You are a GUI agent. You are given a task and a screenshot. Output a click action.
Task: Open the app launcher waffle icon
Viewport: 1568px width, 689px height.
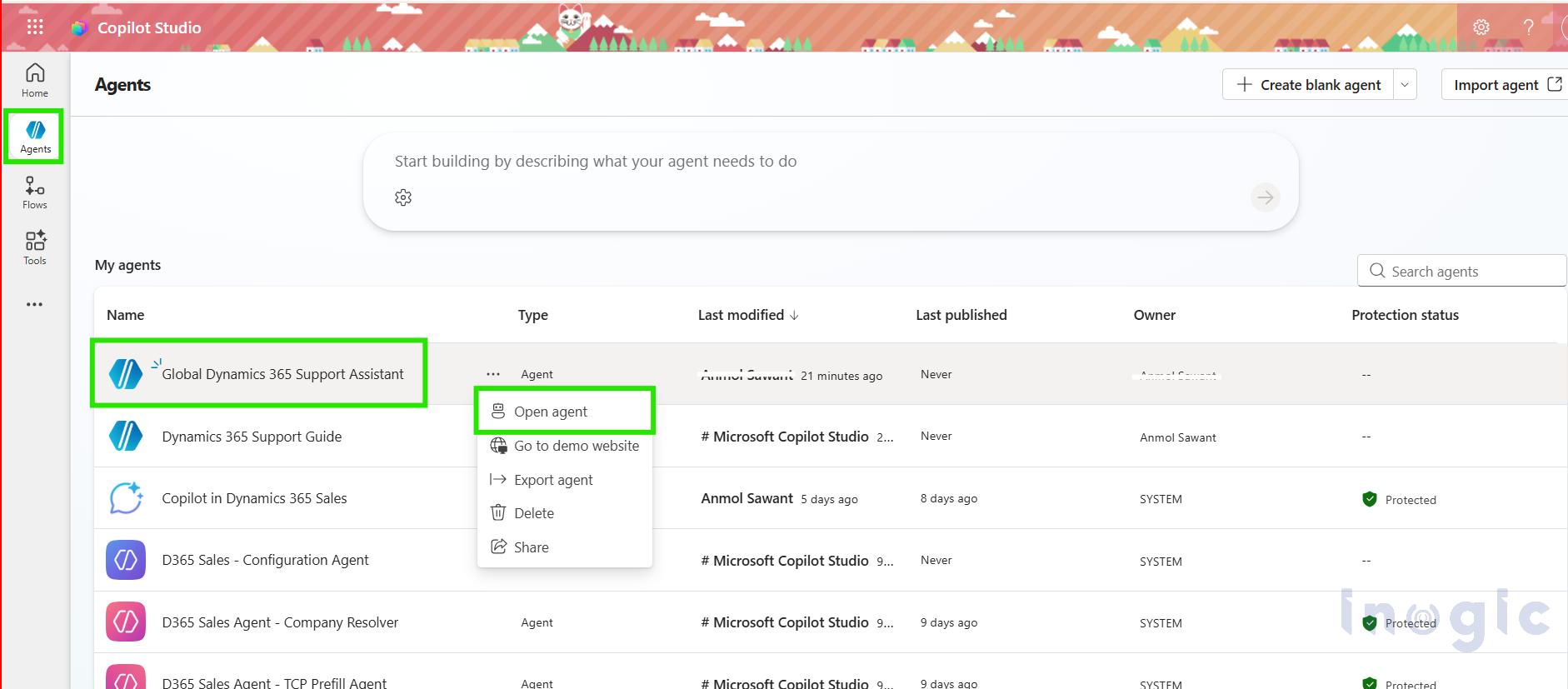[35, 27]
